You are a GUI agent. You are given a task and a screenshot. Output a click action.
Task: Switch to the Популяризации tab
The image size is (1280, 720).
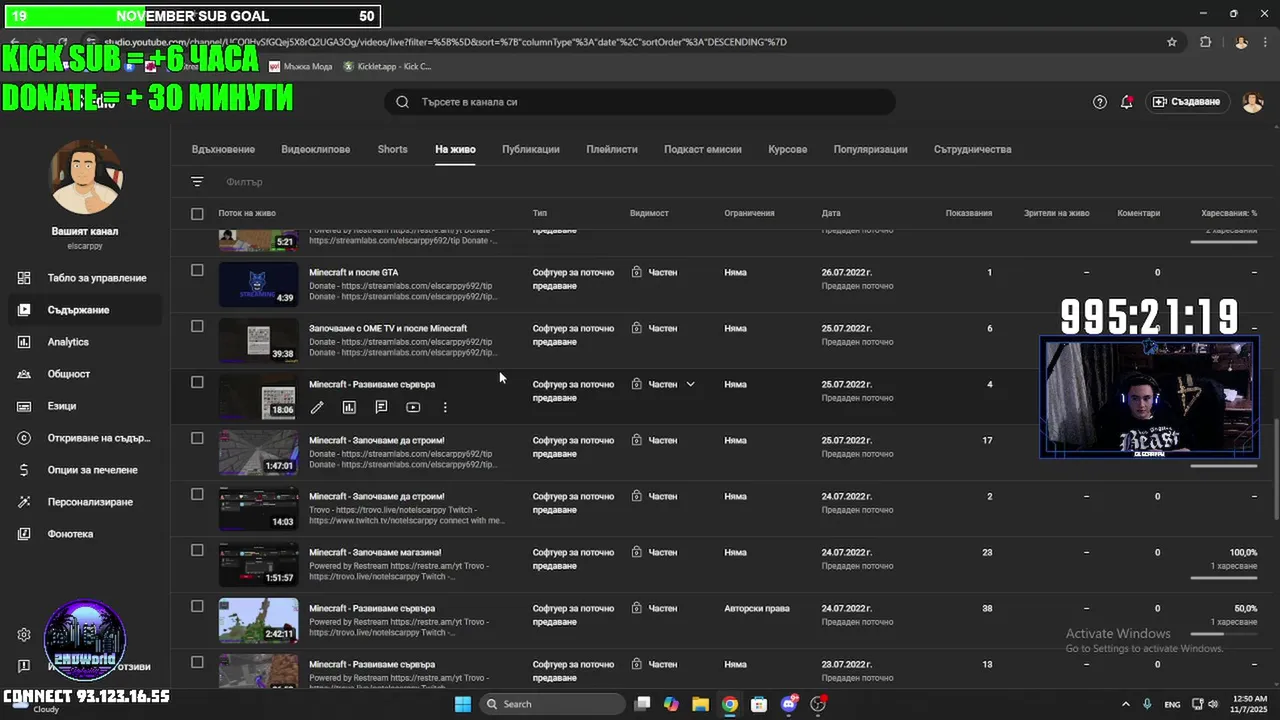(871, 149)
